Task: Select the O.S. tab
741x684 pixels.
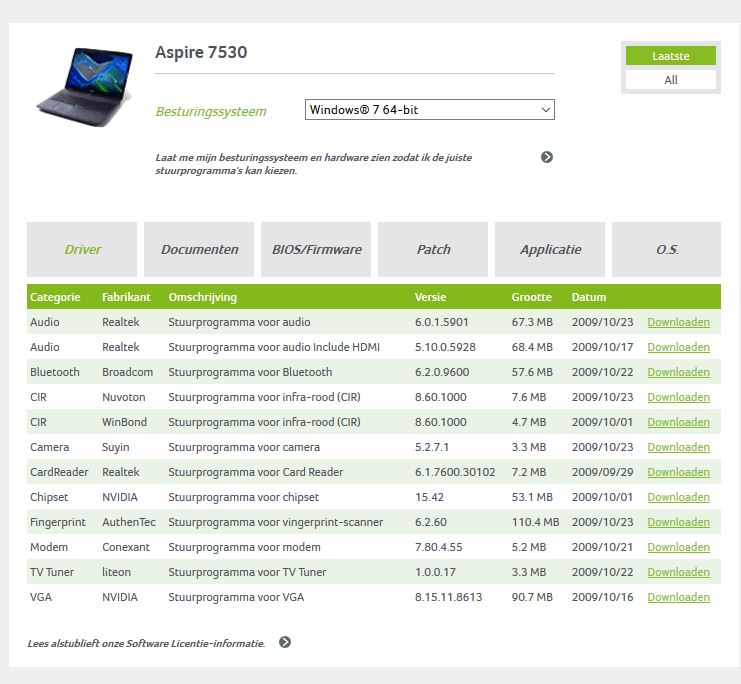Action: [667, 250]
